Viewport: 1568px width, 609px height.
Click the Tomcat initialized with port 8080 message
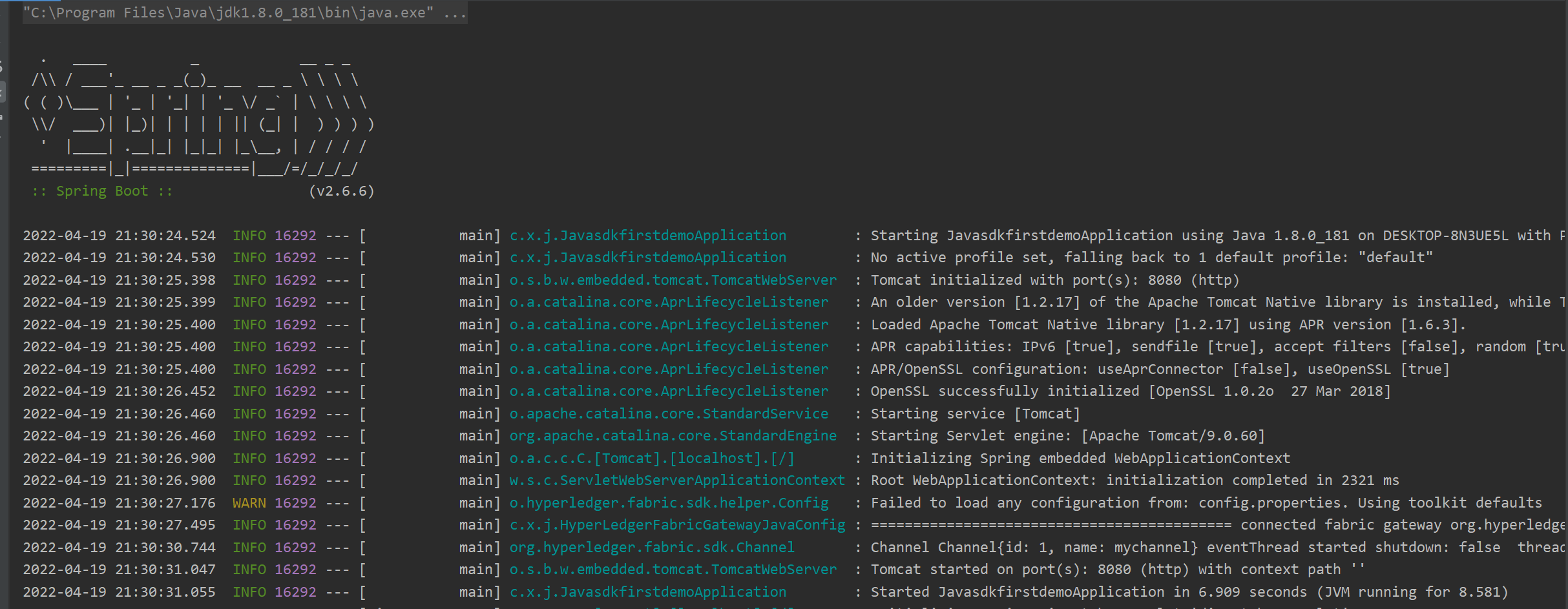point(1054,280)
